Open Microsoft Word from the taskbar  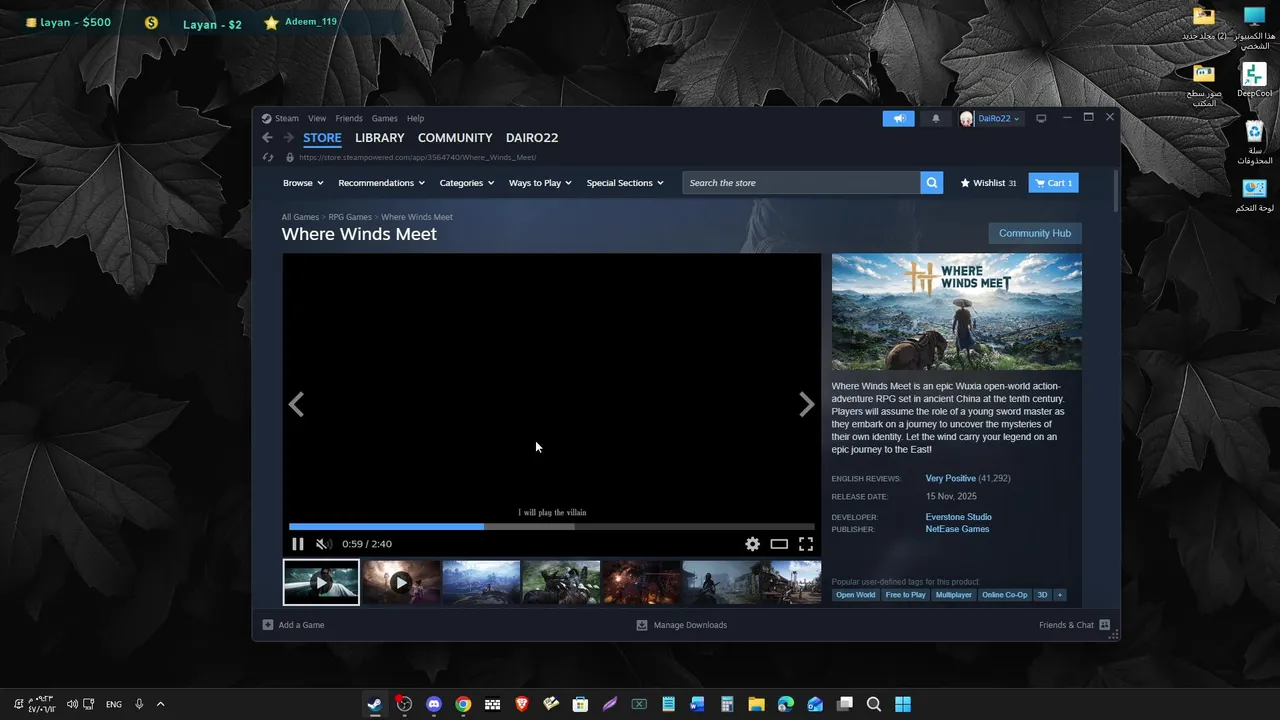tap(697, 704)
